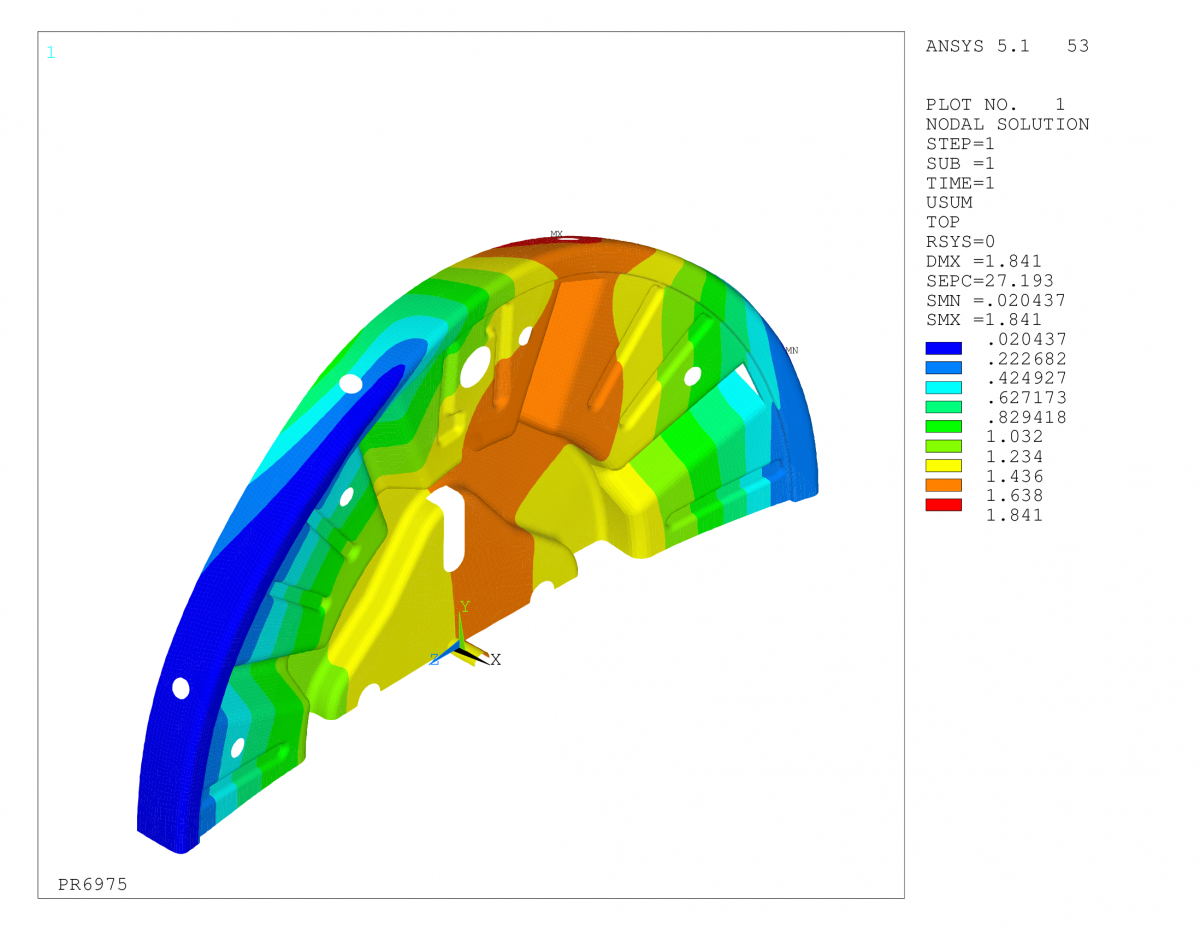Click the 'RSYS=0' text
This screenshot has width=1200, height=927.
(x=961, y=241)
